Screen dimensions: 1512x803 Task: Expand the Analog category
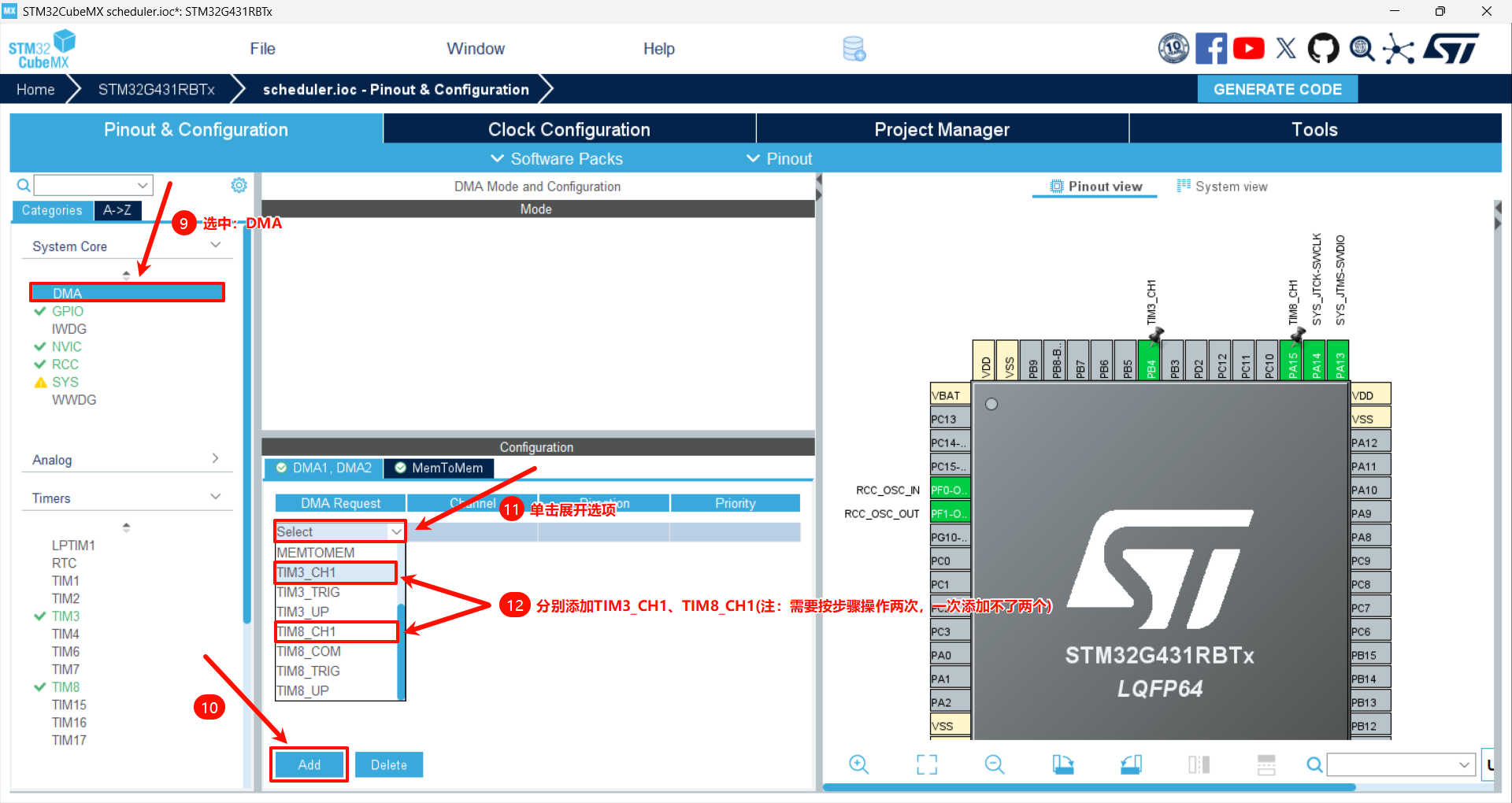pyautogui.click(x=126, y=460)
